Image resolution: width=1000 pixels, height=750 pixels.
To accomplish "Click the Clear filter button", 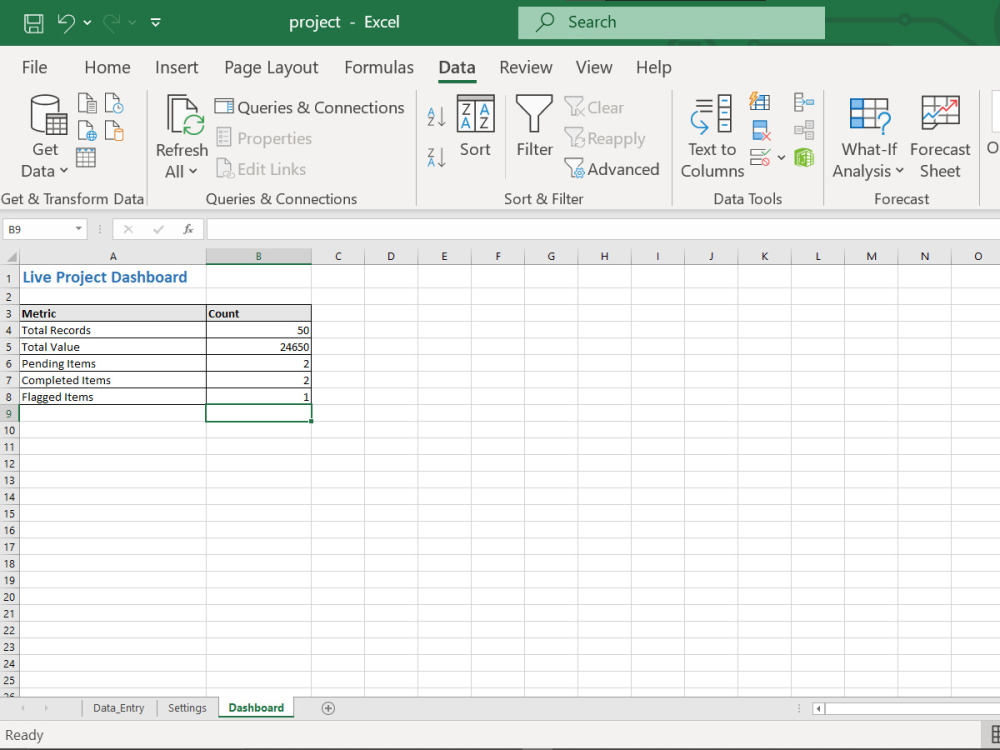I will click(594, 107).
